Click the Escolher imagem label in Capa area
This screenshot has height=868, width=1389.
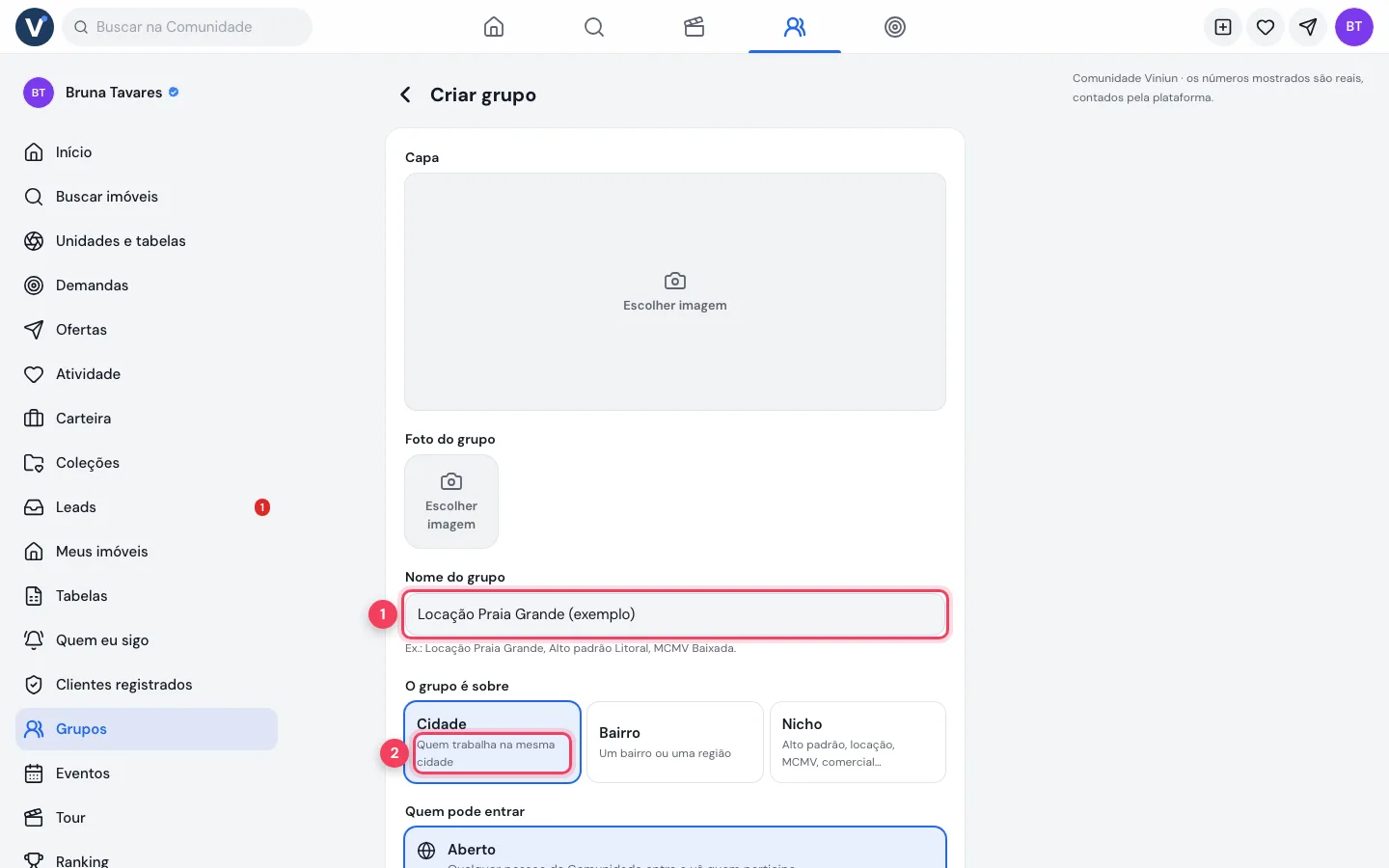[675, 306]
